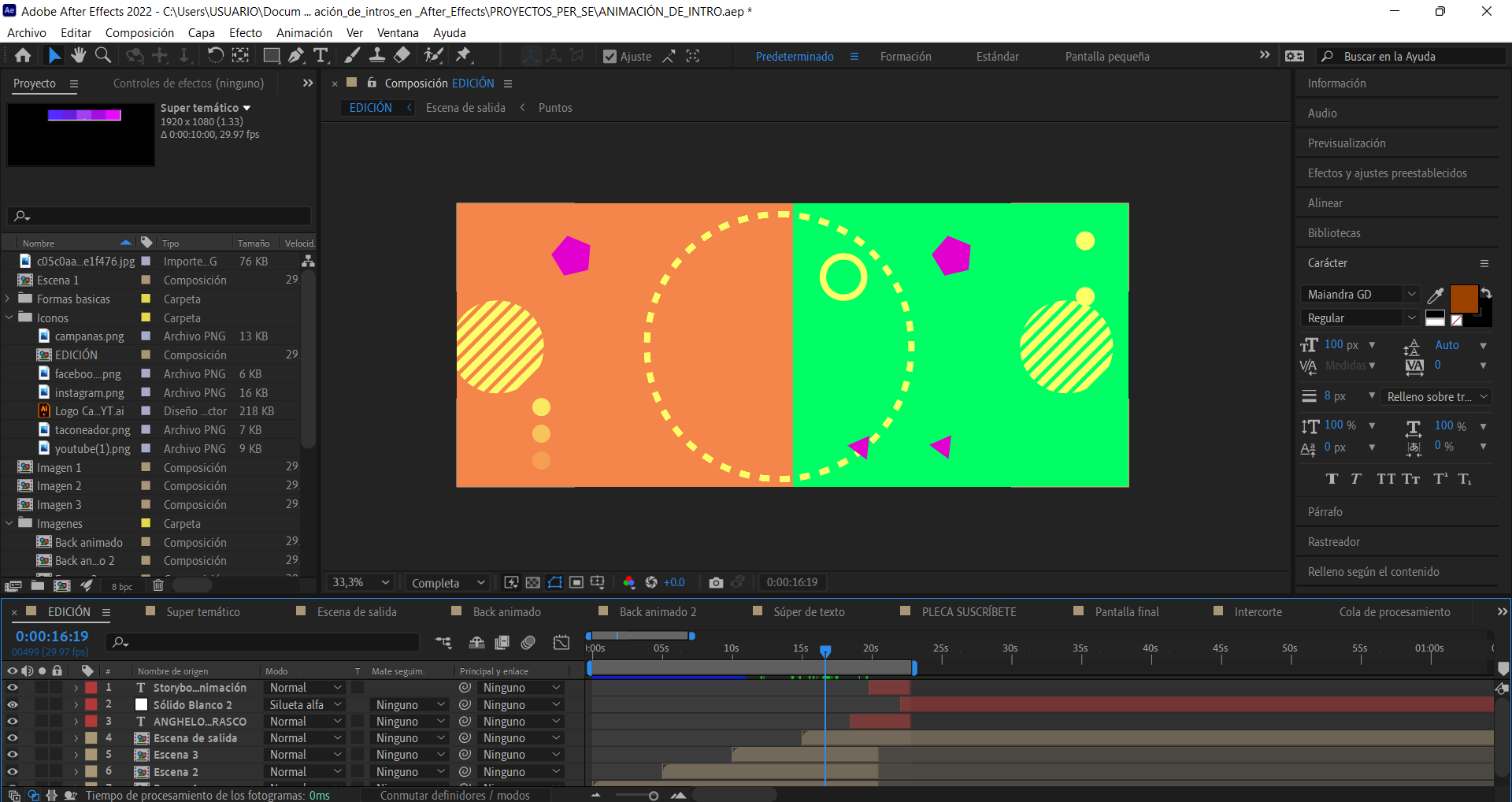The height and width of the screenshot is (802, 1512).
Task: Open the Efectos y ajustes preestablecidos panel
Action: tap(1387, 173)
